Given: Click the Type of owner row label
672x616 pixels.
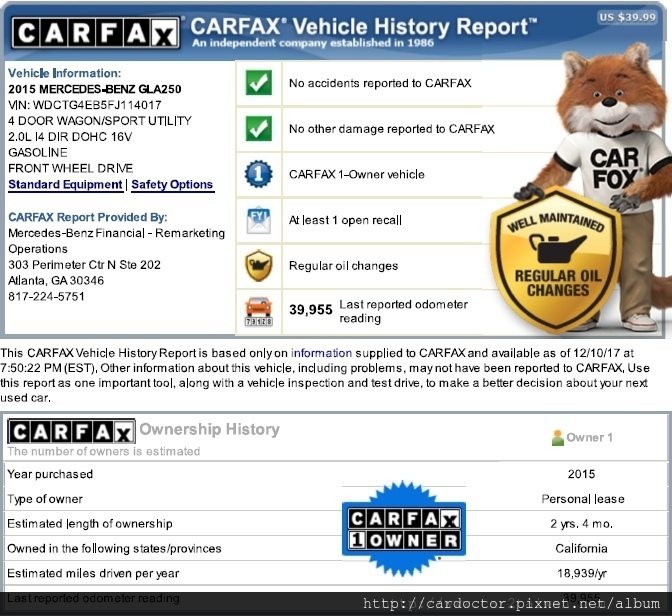Looking at the screenshot, I should click(45, 499).
